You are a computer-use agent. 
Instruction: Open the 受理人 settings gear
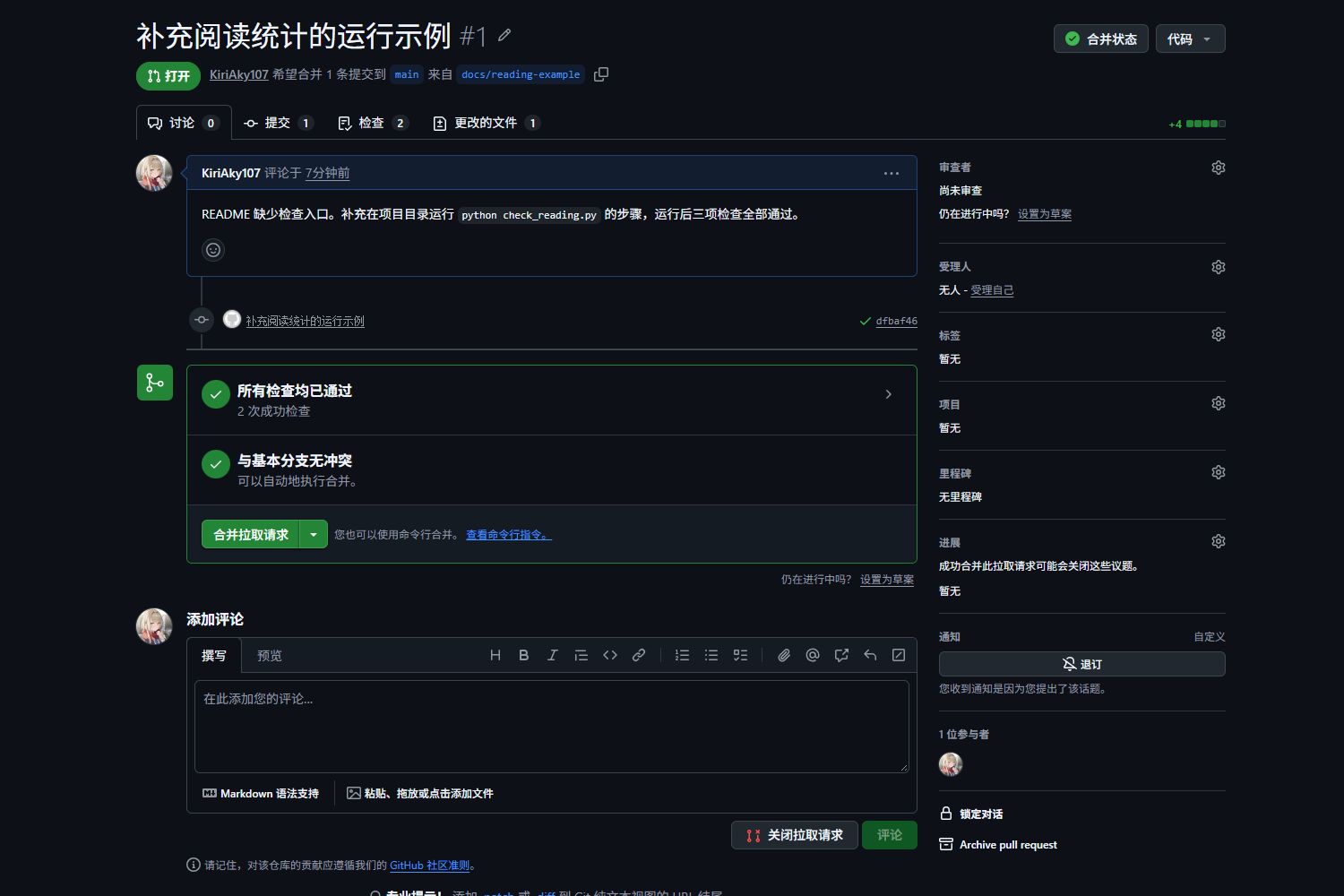click(1218, 267)
